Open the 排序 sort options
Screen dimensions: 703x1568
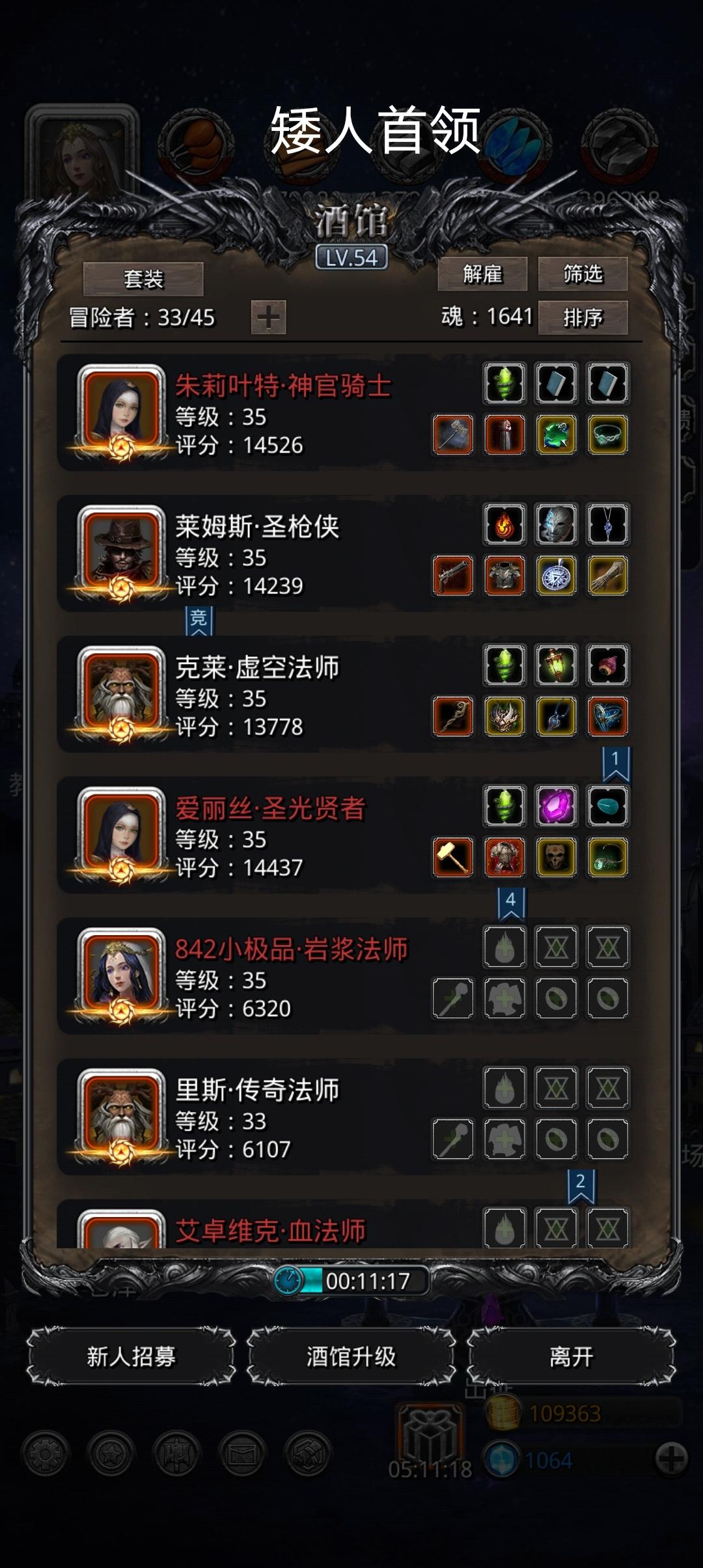click(583, 317)
